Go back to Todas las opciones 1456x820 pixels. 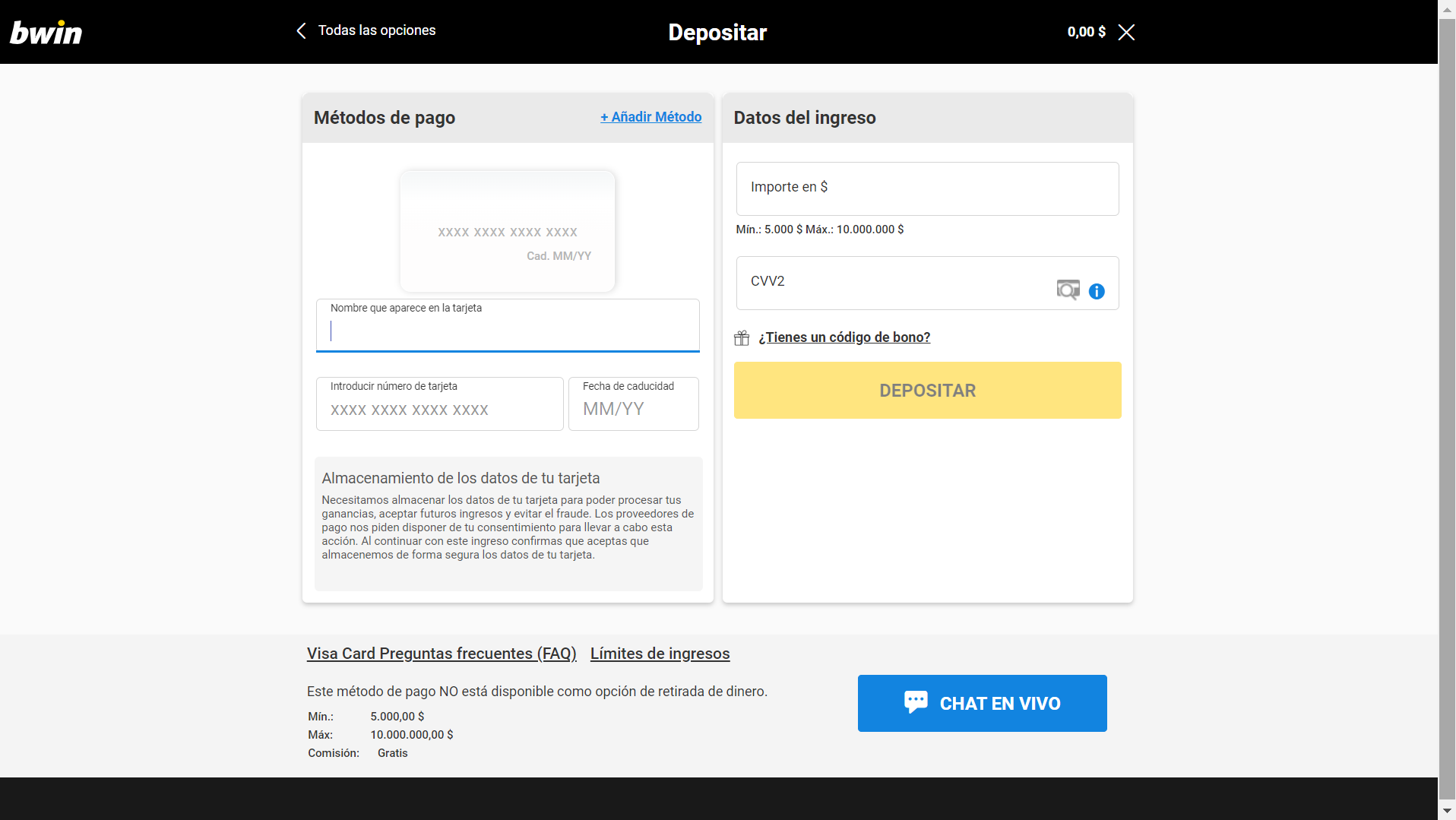pyautogui.click(x=376, y=30)
